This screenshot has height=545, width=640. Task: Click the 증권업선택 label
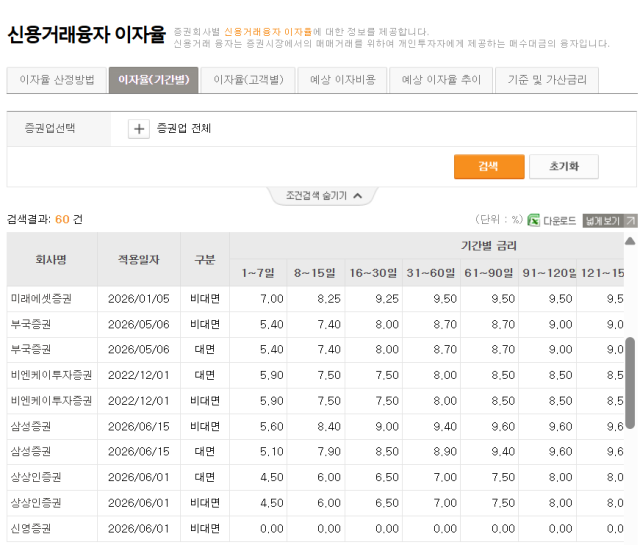click(x=50, y=128)
